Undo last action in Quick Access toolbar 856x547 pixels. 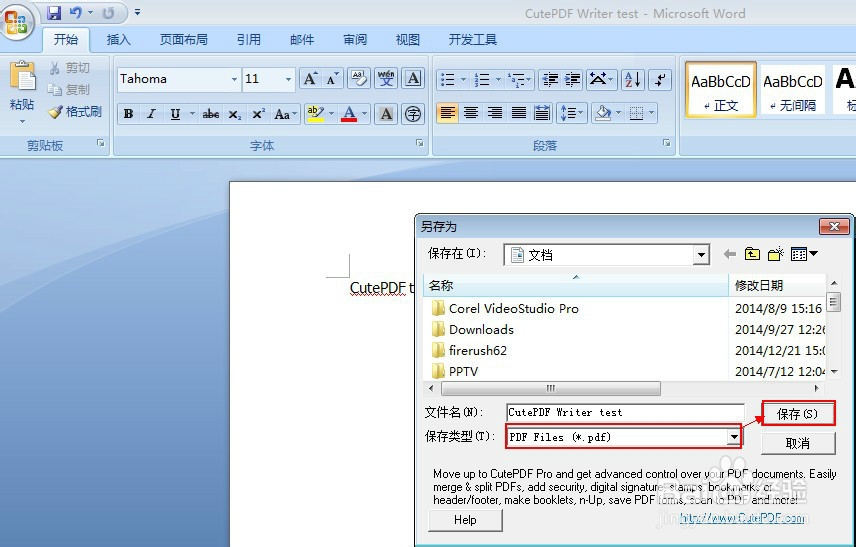tap(76, 13)
